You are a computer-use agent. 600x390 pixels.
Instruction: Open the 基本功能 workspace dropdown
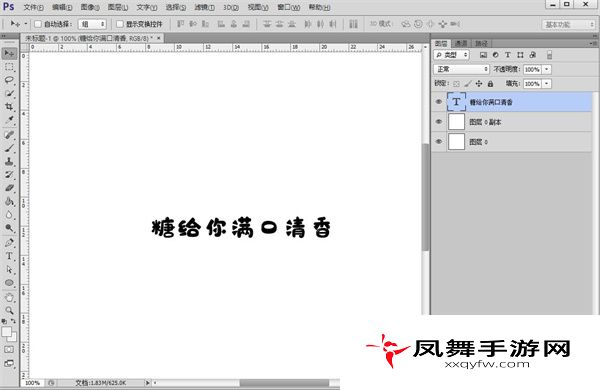pyautogui.click(x=569, y=24)
